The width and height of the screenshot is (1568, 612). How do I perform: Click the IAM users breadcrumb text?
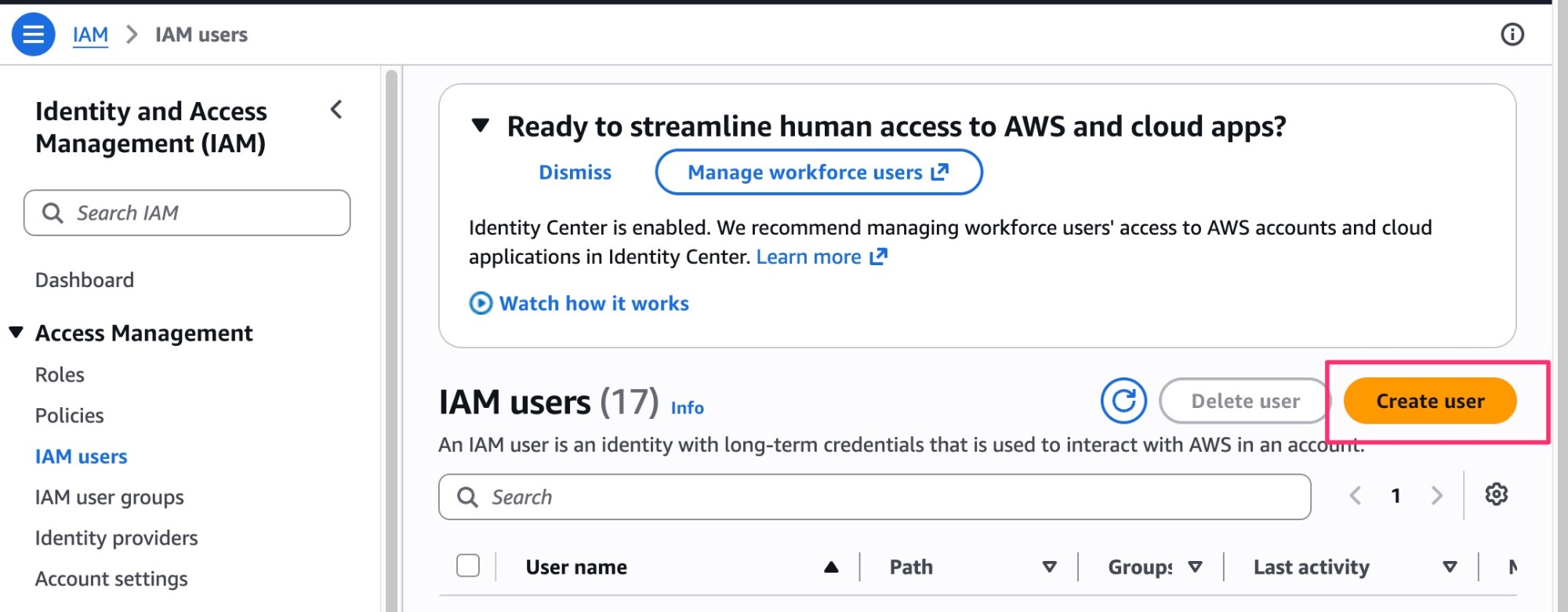(201, 35)
